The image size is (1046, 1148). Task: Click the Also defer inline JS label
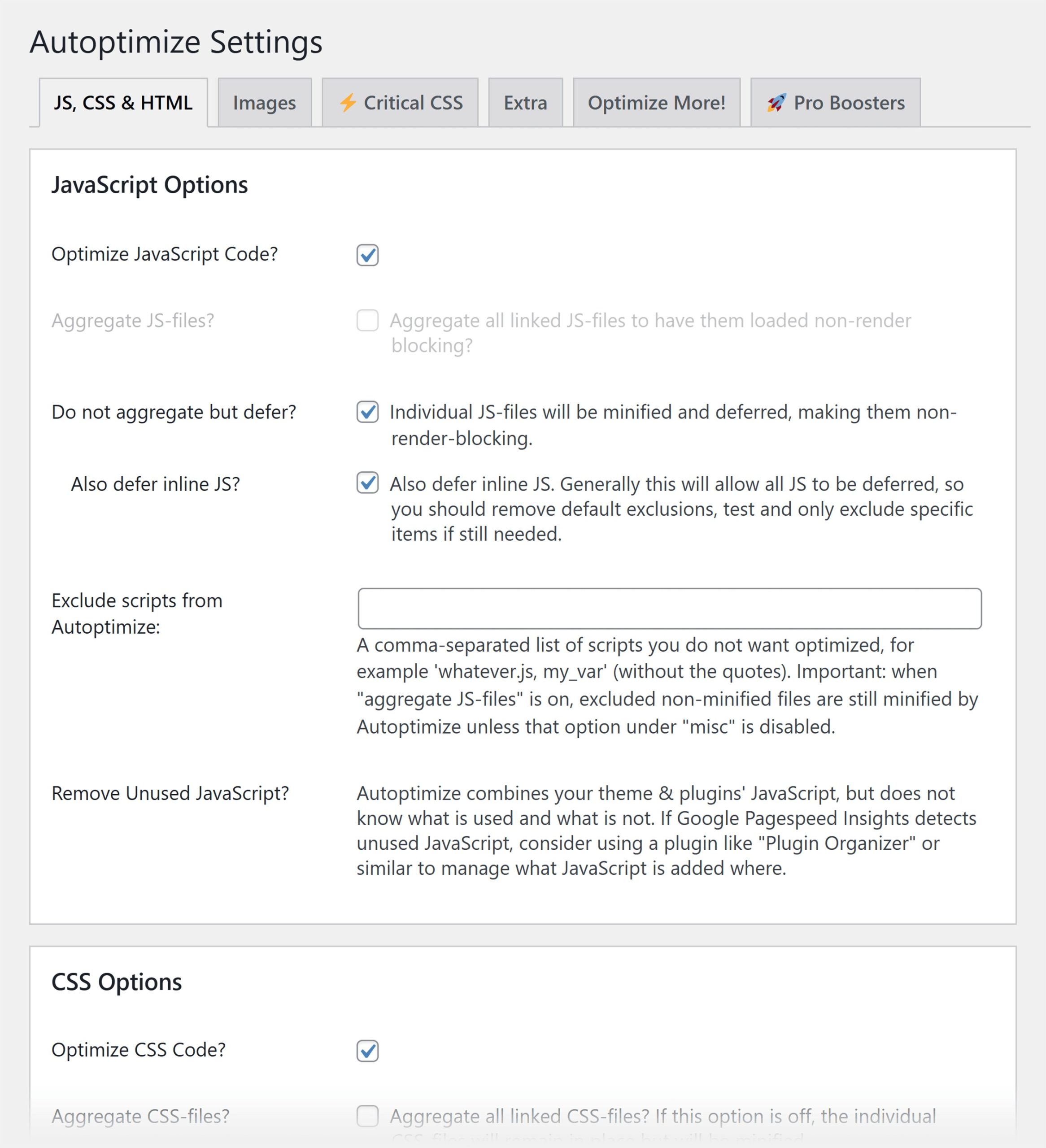156,484
